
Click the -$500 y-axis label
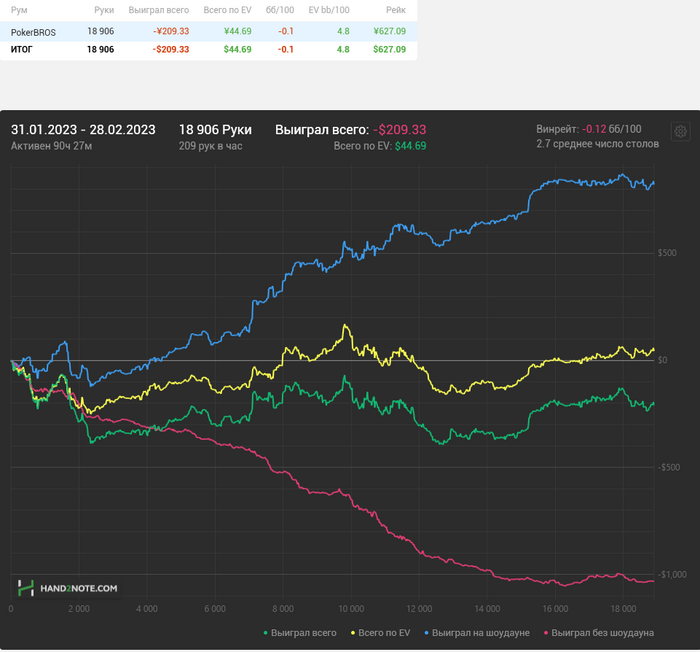669,468
